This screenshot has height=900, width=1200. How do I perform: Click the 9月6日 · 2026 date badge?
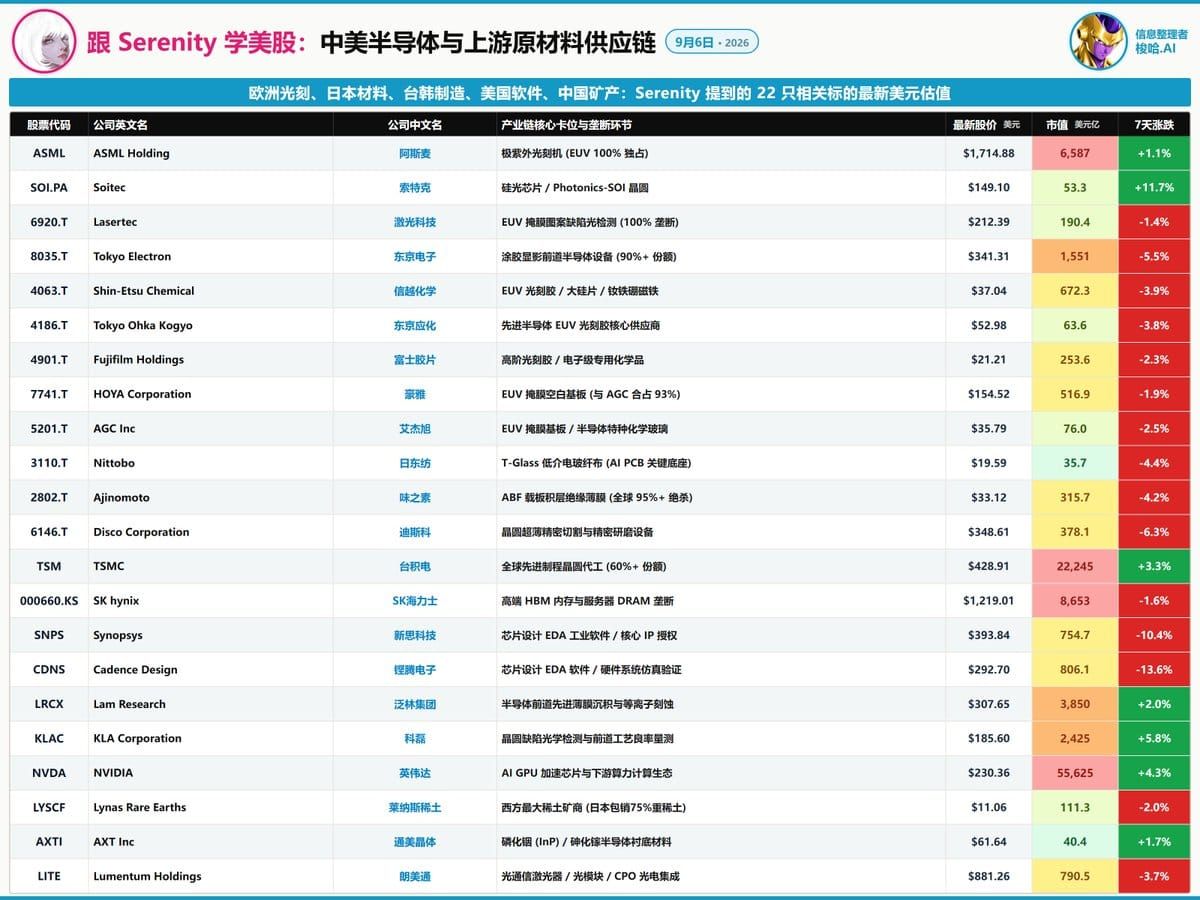[712, 42]
